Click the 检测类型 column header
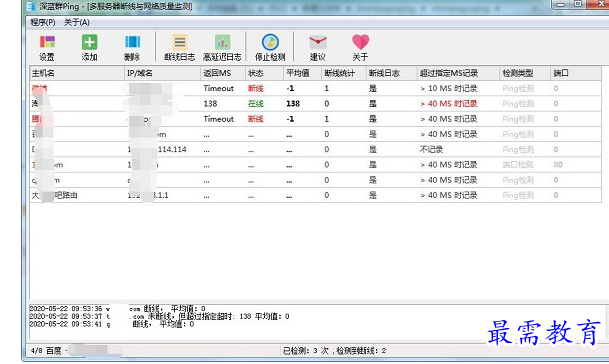The height and width of the screenshot is (364, 609). click(525, 73)
